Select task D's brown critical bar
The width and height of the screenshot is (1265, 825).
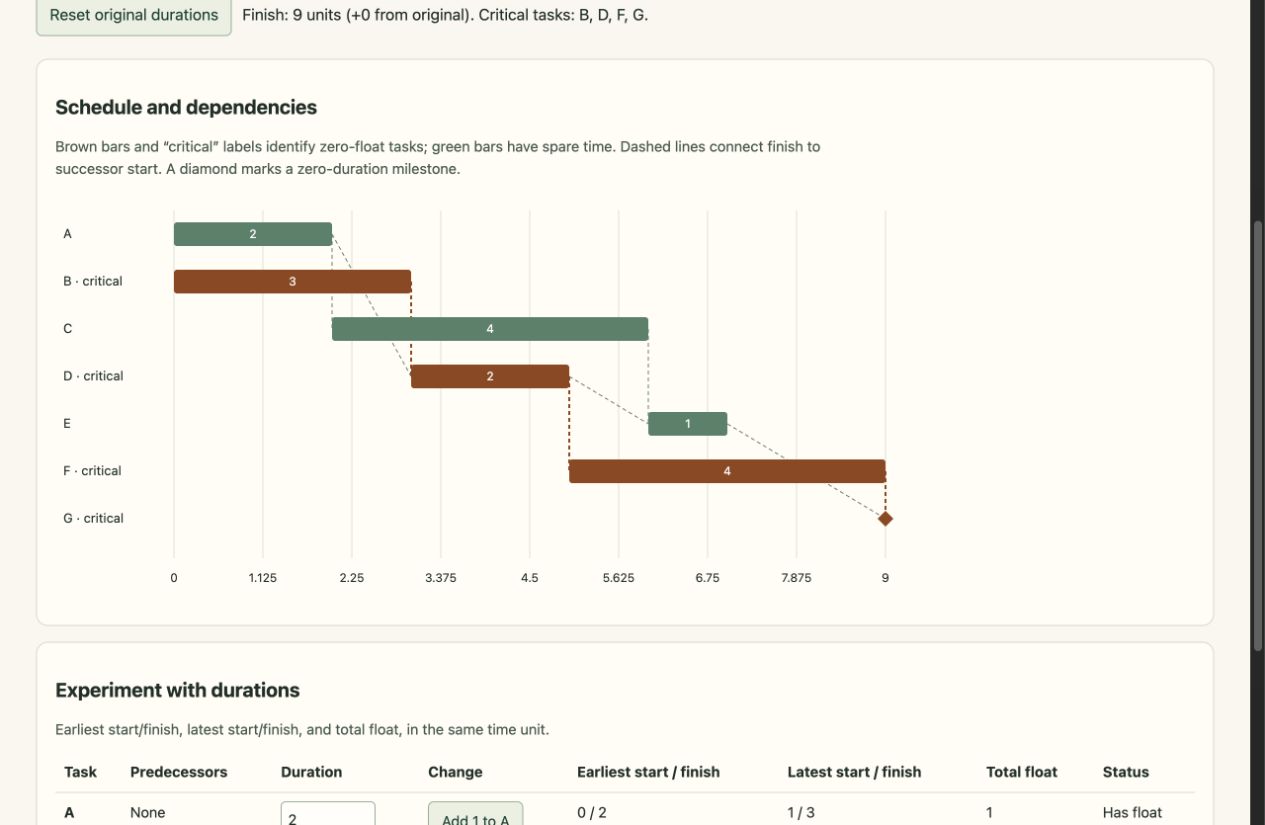[490, 376]
